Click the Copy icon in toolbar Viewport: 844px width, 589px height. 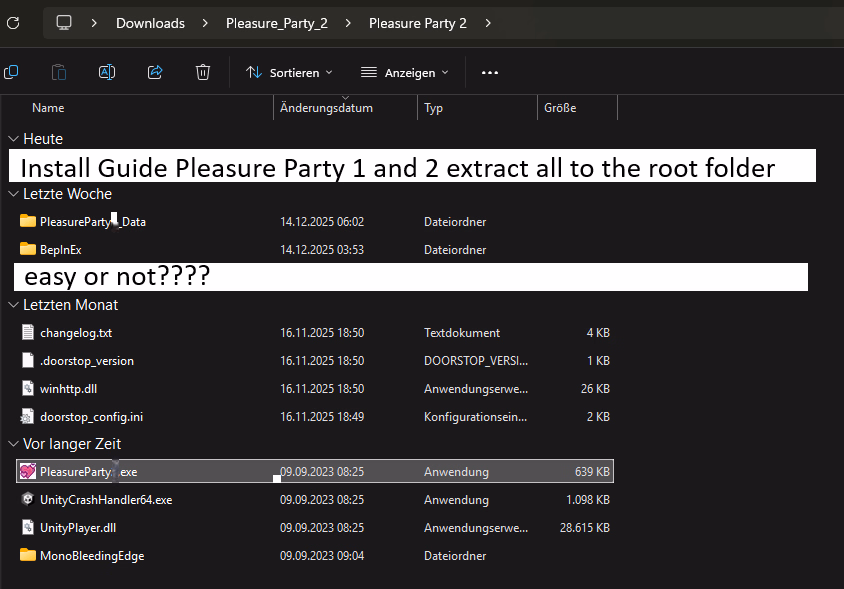click(11, 72)
